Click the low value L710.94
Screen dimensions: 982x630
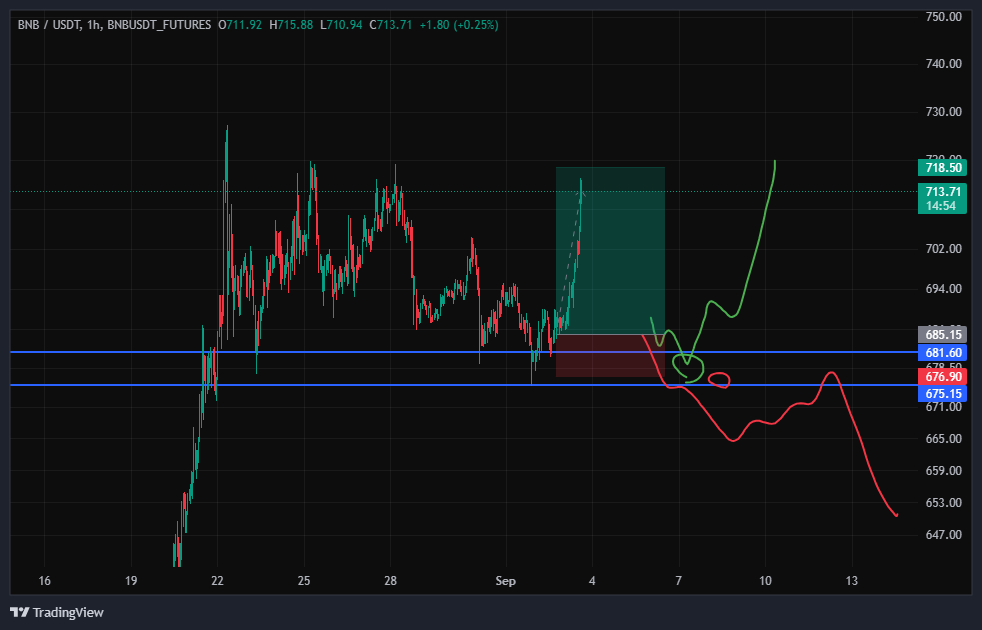coord(341,25)
